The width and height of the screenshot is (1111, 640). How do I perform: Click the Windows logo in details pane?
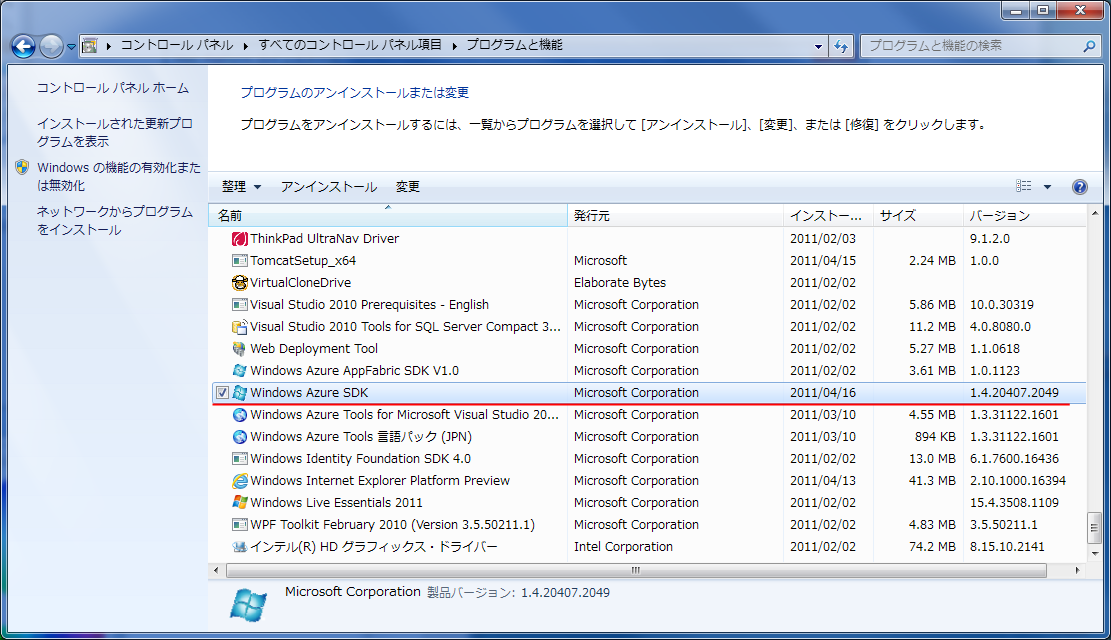click(x=248, y=605)
